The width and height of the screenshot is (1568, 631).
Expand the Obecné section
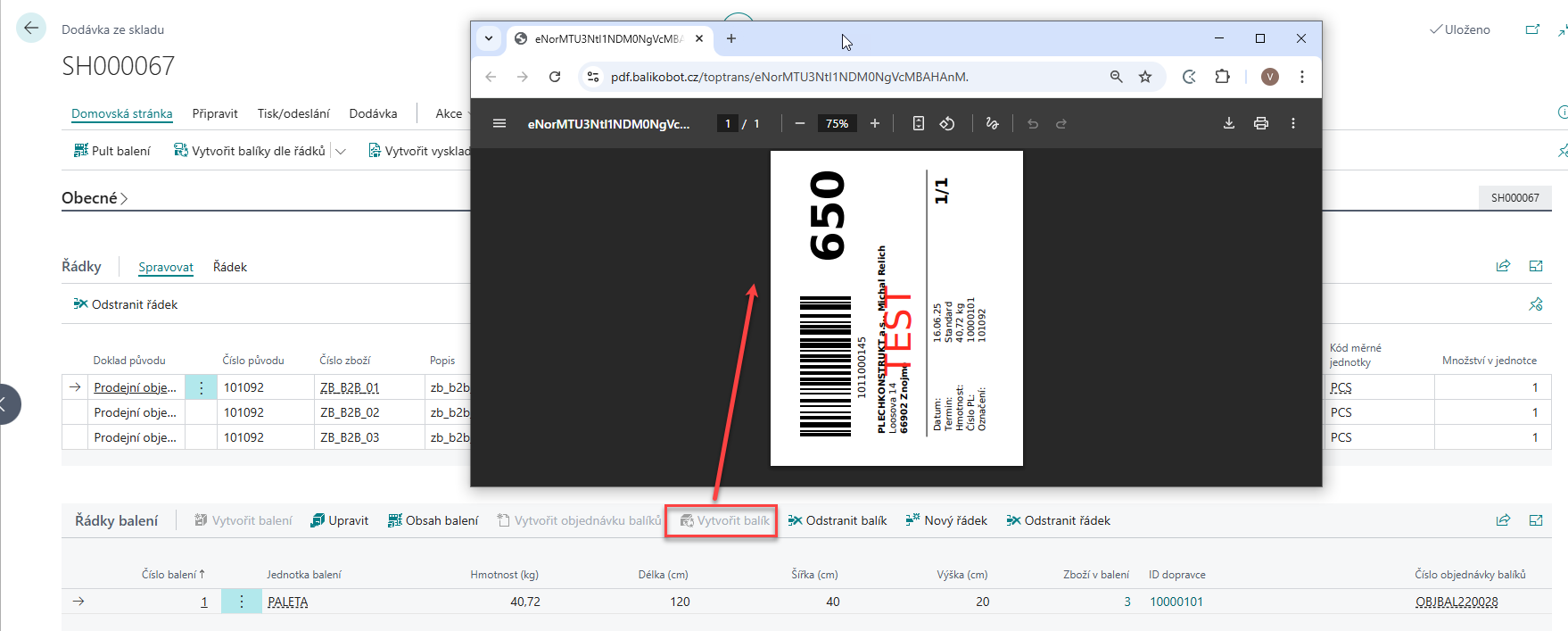coord(95,198)
